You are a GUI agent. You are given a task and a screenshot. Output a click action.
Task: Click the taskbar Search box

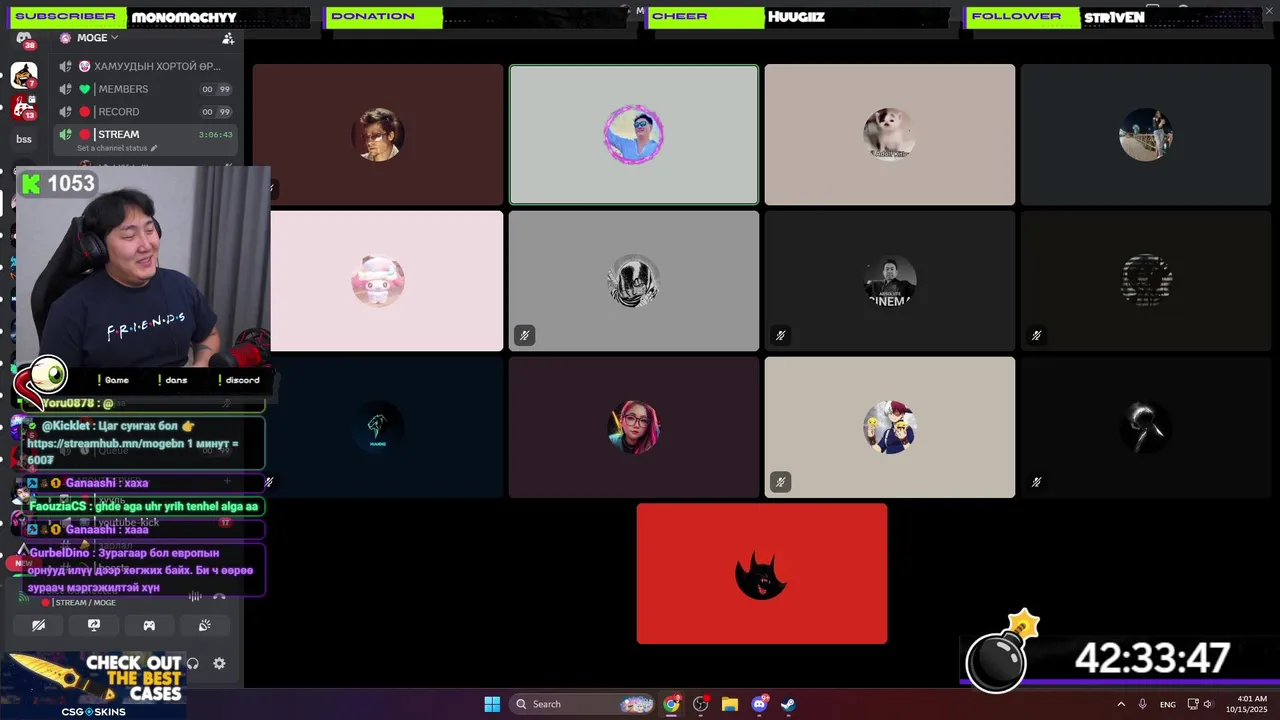coord(582,704)
